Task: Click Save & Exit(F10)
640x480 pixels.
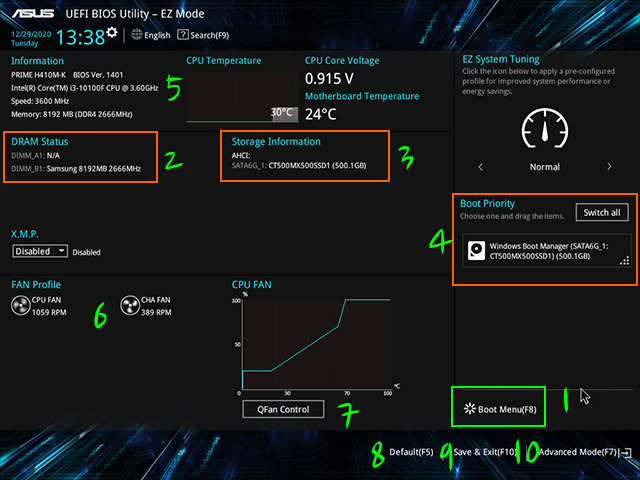Action: pos(485,452)
